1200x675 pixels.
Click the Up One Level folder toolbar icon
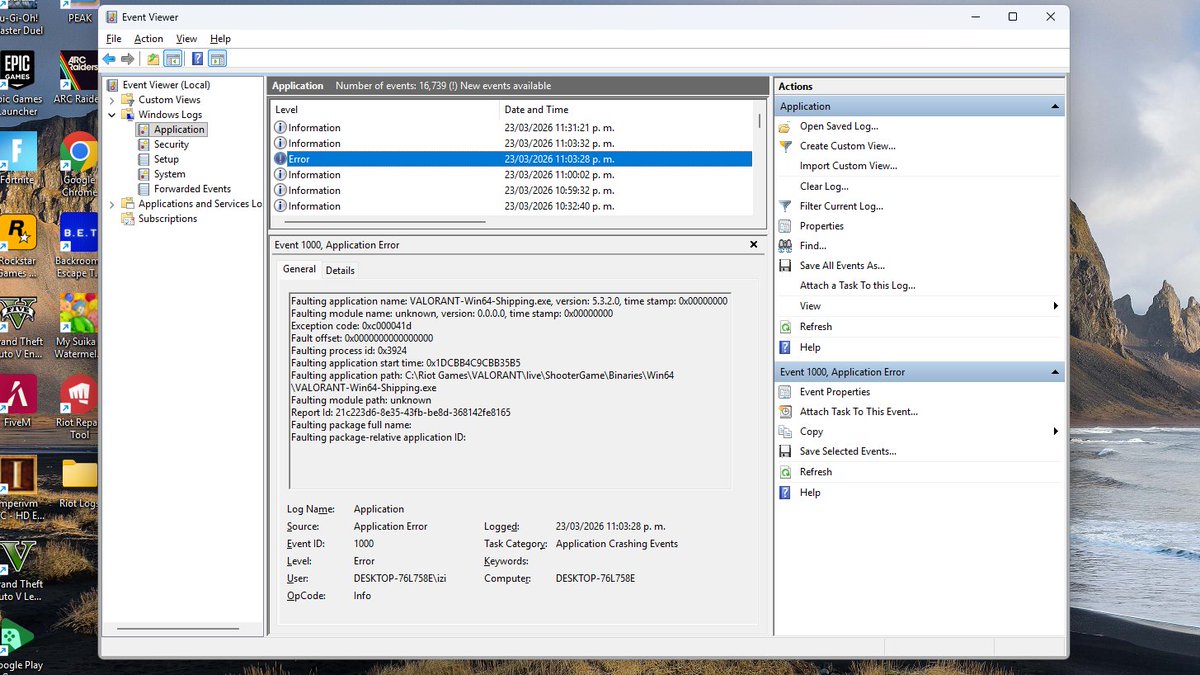(153, 59)
